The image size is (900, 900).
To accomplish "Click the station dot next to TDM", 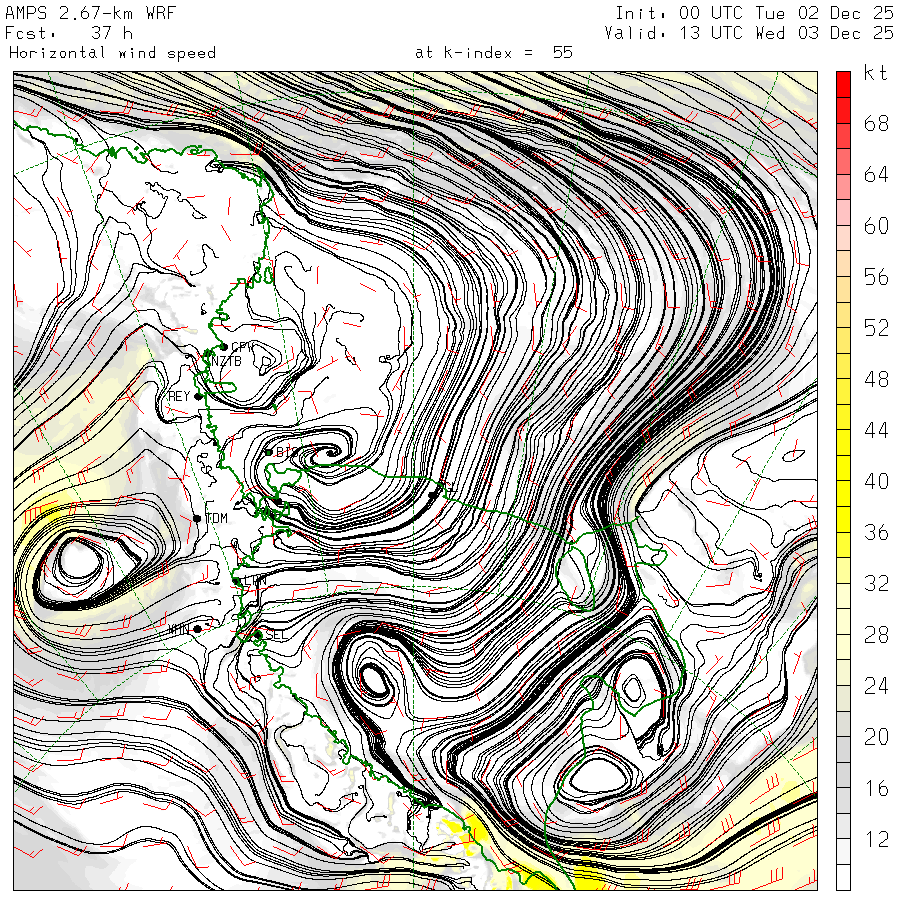I will tap(197, 519).
